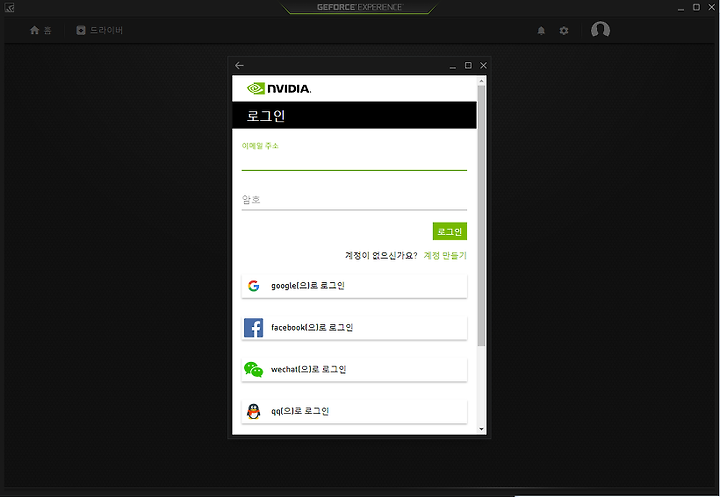The image size is (720, 497).
Task: Focus the 암호 password field
Action: click(354, 200)
